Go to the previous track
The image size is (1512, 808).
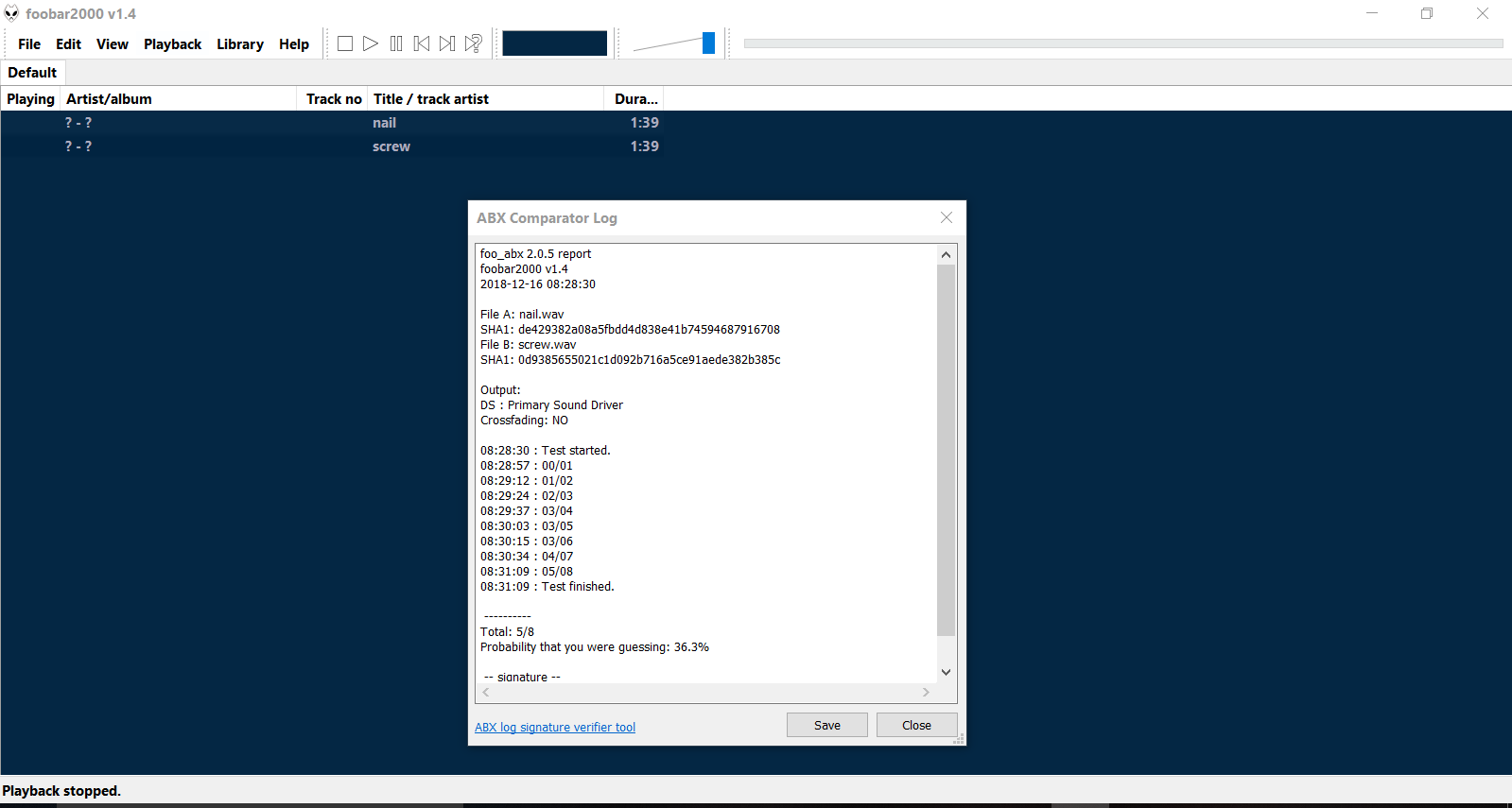coord(422,43)
